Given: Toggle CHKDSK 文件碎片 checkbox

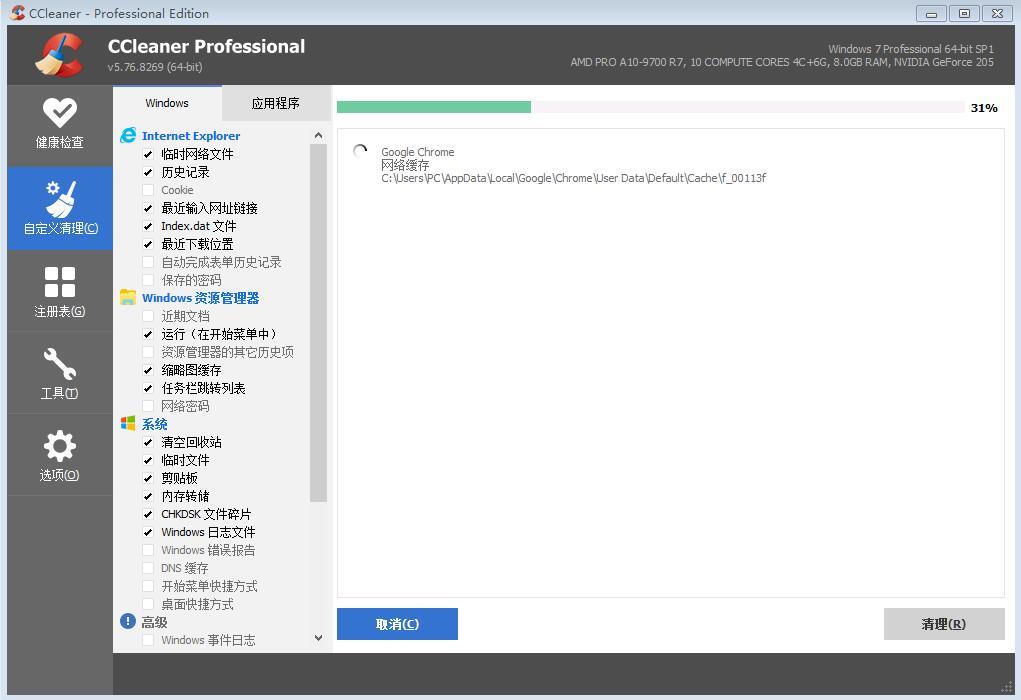Looking at the screenshot, I should pos(148,514).
